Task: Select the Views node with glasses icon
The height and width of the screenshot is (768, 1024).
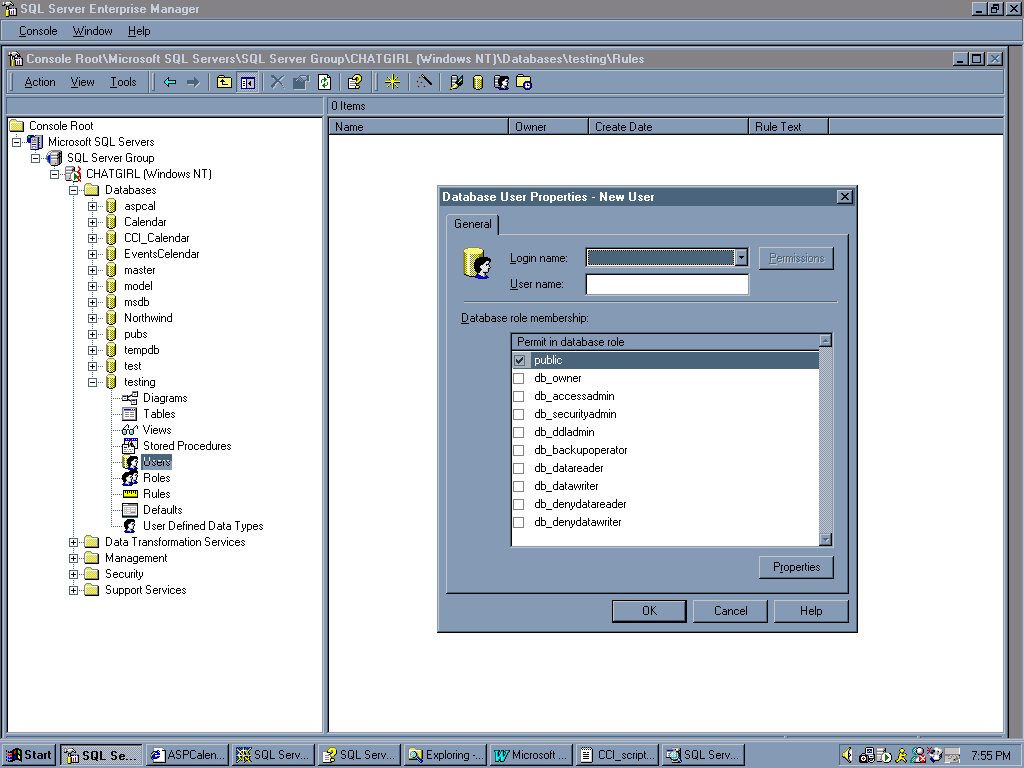Action: (x=157, y=430)
